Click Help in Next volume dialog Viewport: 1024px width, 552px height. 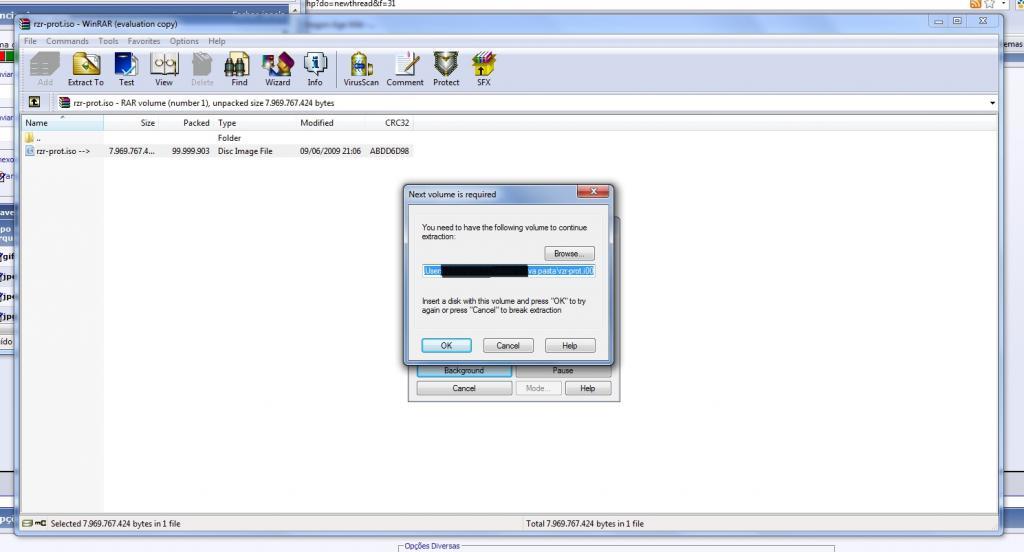[569, 346]
